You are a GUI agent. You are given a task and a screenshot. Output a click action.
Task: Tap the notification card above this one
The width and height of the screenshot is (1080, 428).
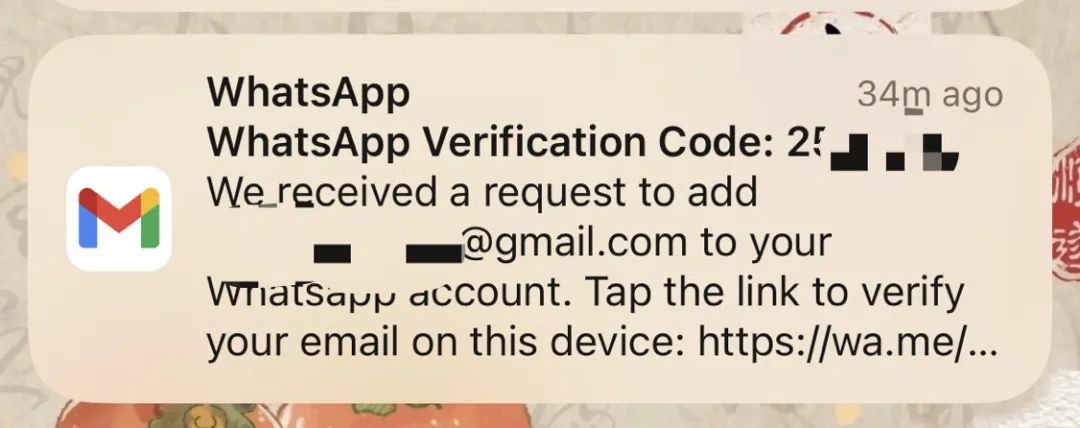click(x=540, y=5)
